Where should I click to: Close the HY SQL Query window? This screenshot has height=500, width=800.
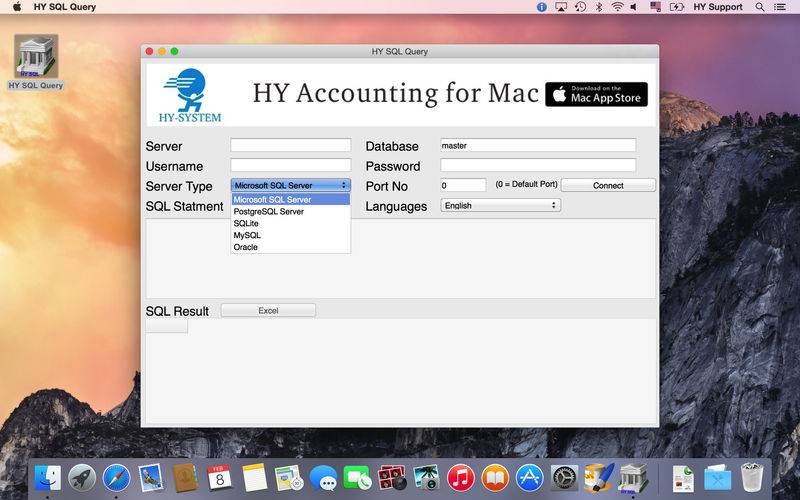coord(149,51)
